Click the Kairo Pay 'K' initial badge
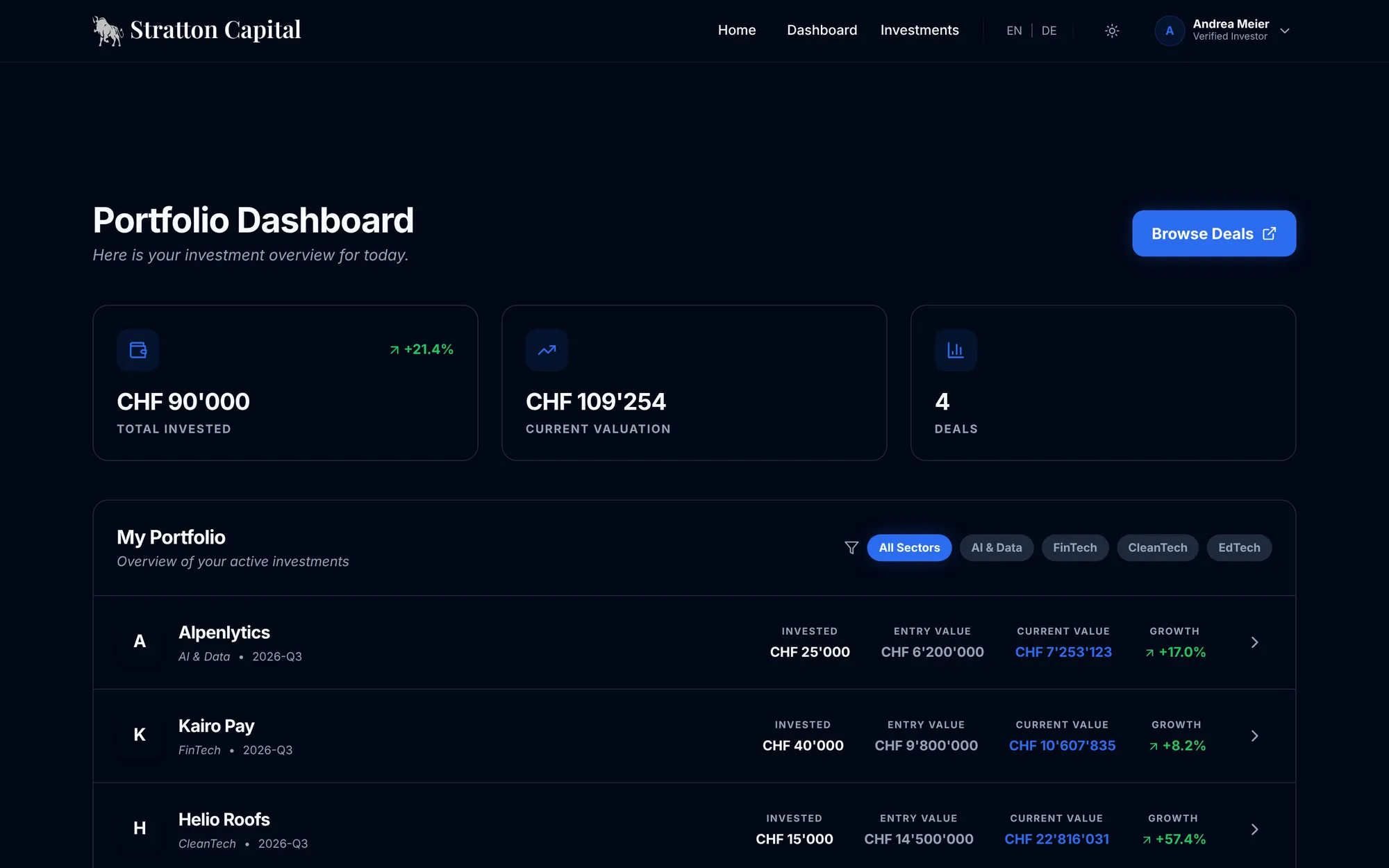 tap(140, 735)
